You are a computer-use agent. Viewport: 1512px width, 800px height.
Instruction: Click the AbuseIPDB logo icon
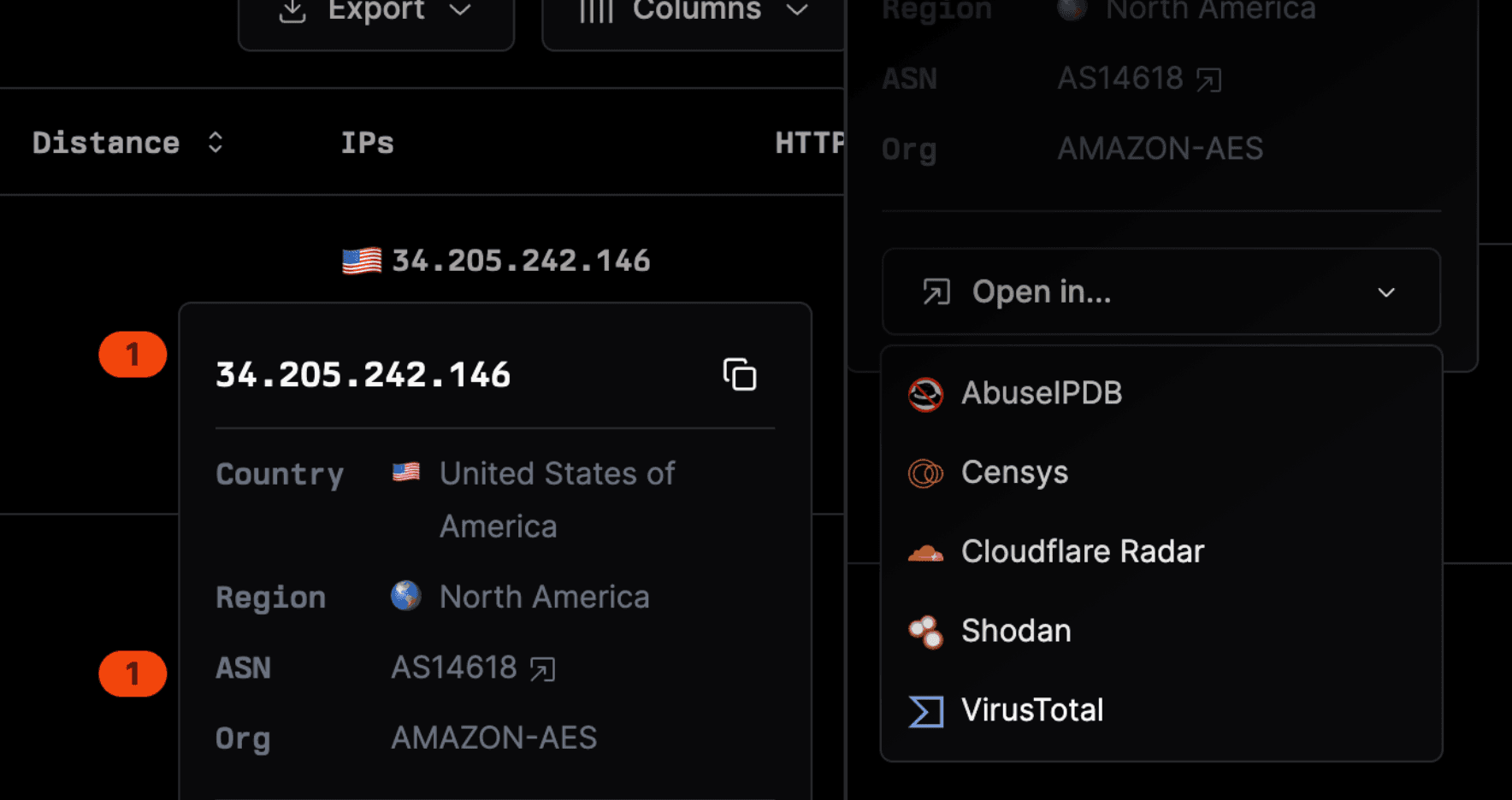[925, 394]
